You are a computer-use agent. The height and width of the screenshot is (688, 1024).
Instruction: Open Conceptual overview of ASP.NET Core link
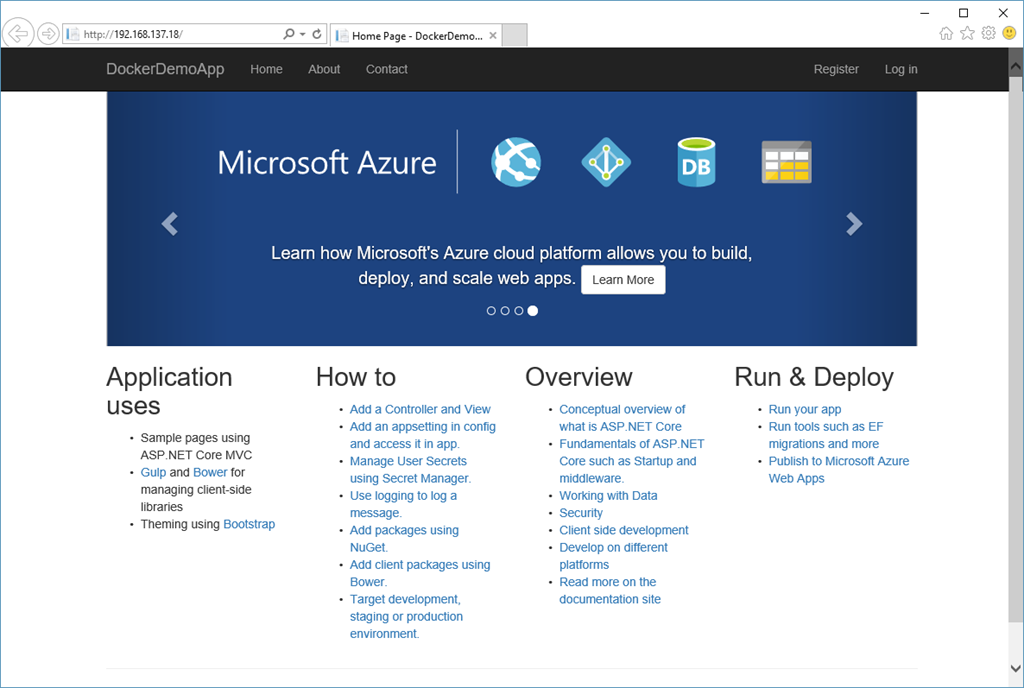pyautogui.click(x=622, y=418)
